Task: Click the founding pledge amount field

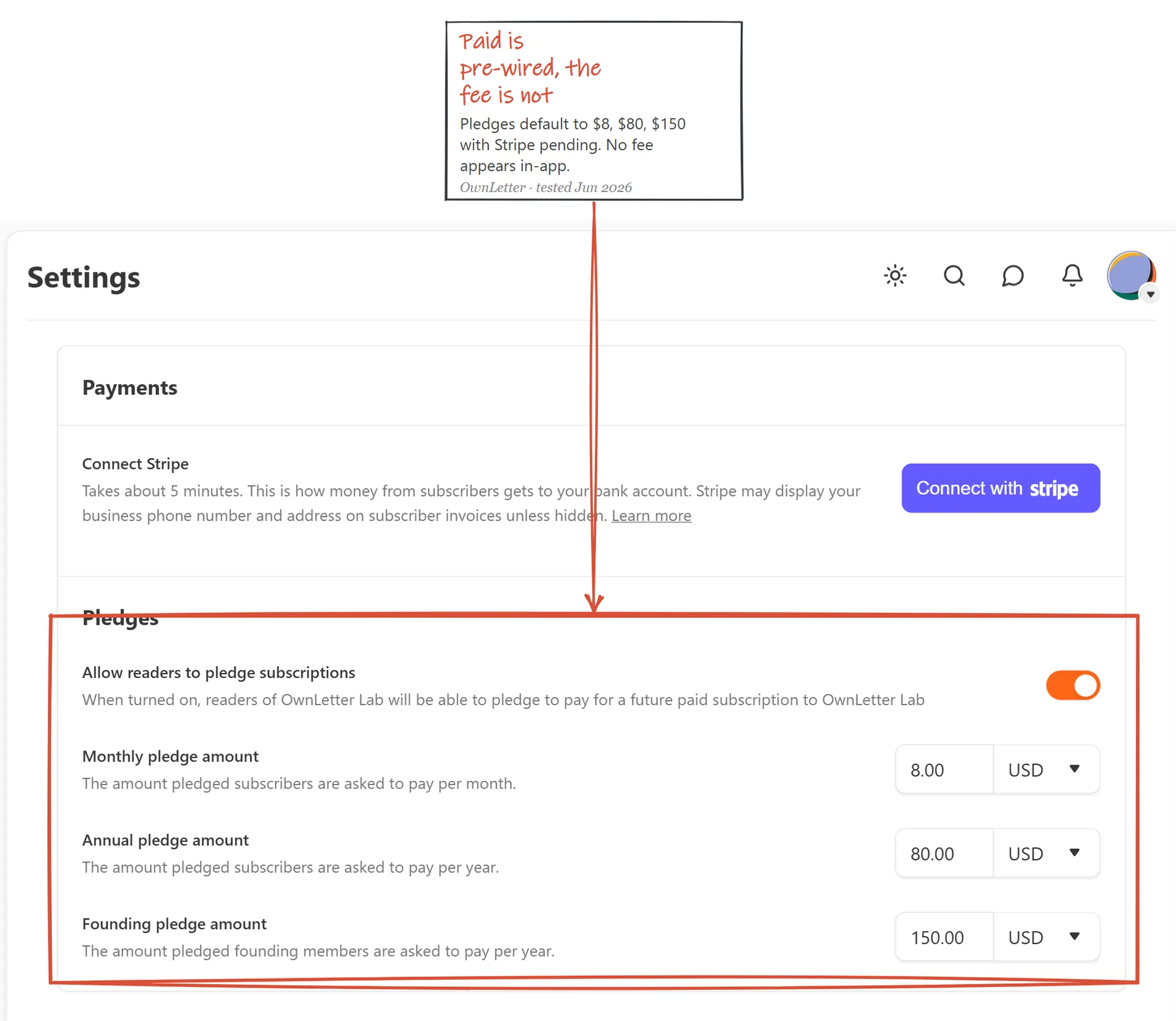Action: tap(944, 937)
